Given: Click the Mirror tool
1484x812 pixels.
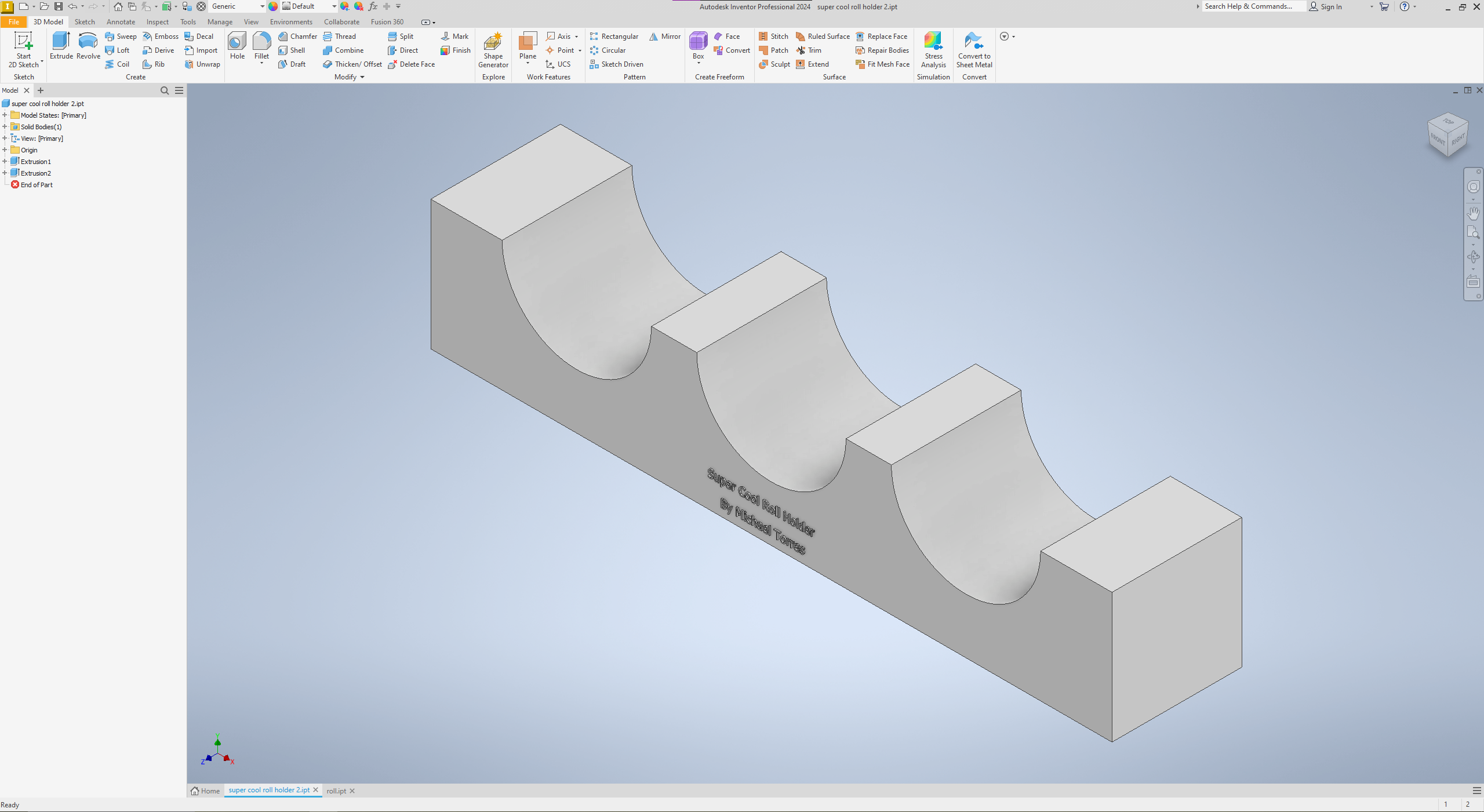Looking at the screenshot, I should tap(665, 36).
